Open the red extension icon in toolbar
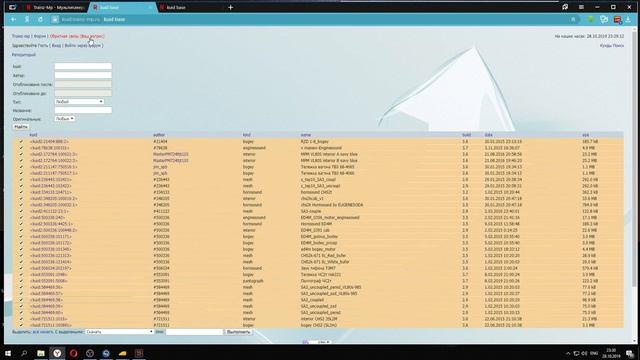This screenshot has height=360, width=640. pyautogui.click(x=617, y=20)
